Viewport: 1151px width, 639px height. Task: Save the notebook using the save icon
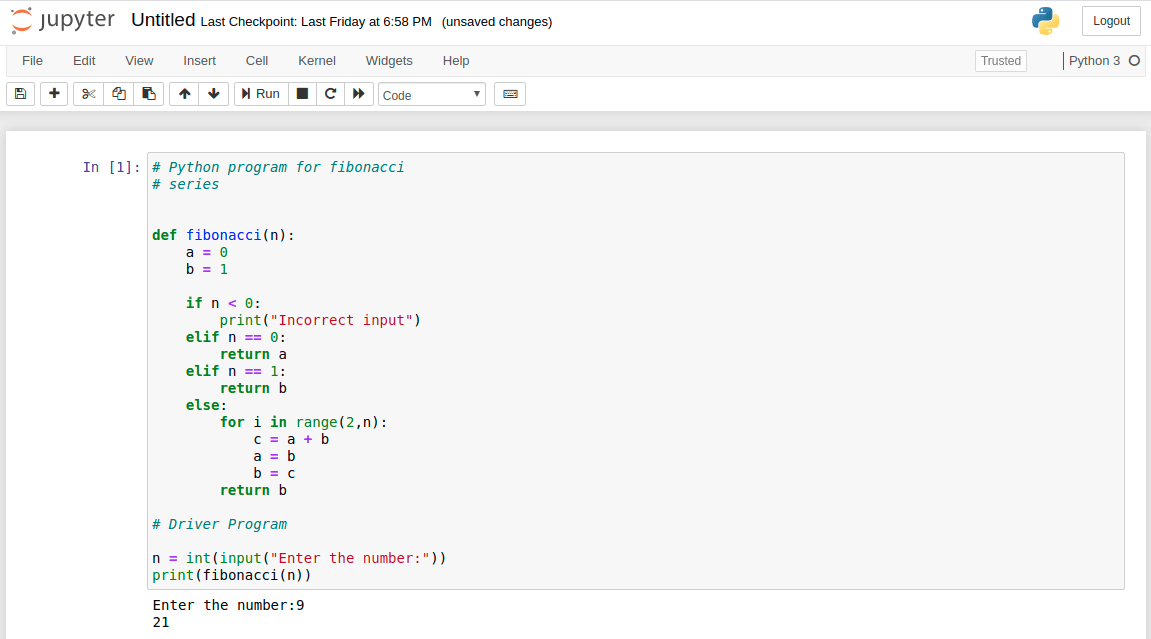click(x=20, y=93)
